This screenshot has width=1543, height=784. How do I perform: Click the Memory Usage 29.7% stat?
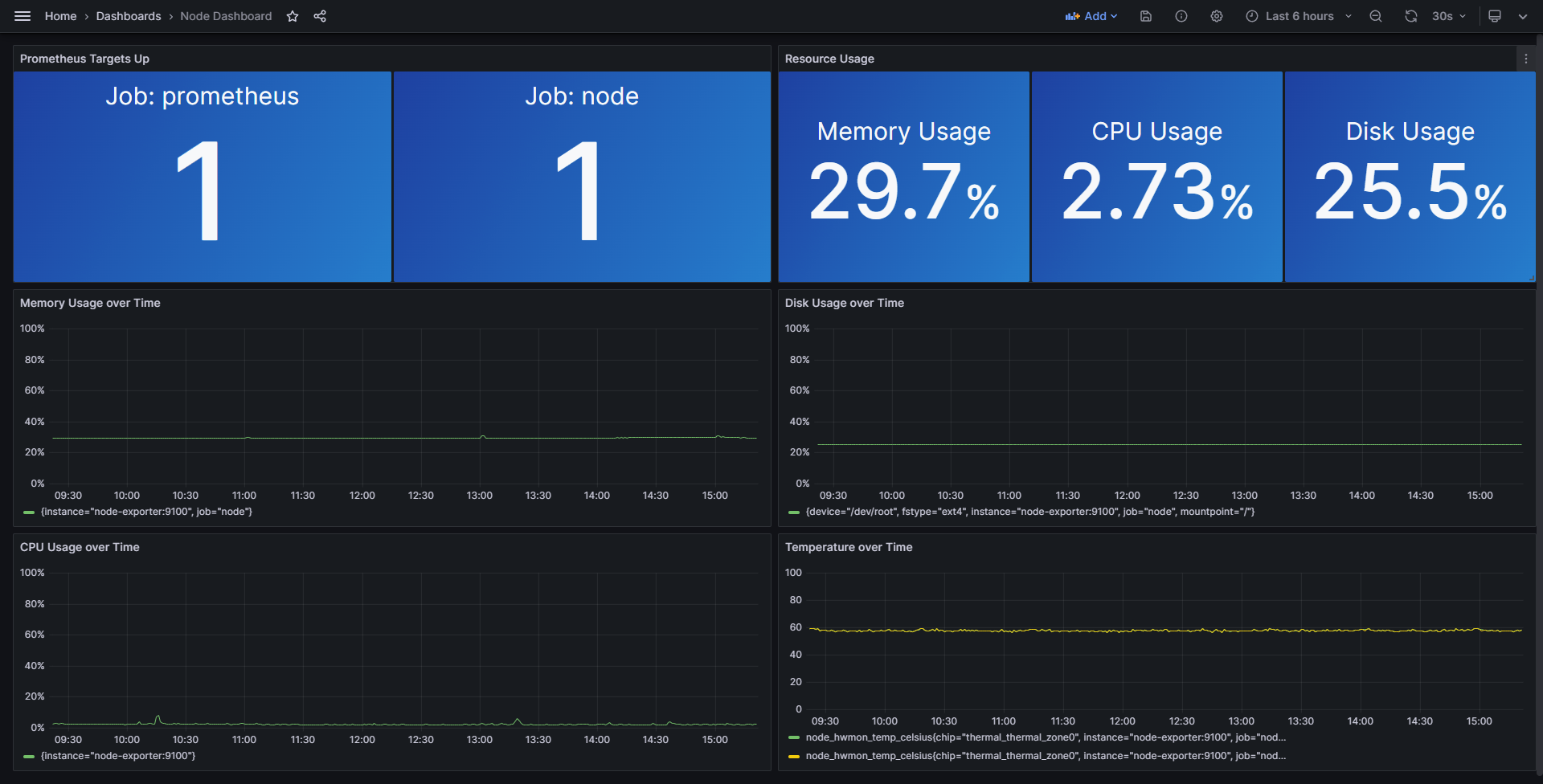tap(904, 177)
